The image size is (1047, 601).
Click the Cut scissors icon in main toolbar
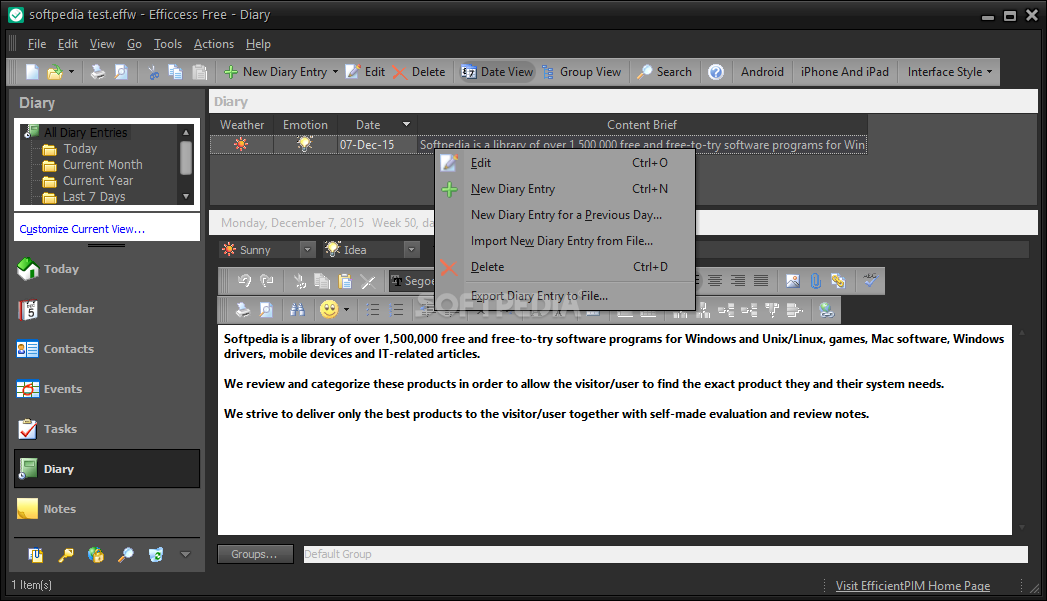[154, 71]
